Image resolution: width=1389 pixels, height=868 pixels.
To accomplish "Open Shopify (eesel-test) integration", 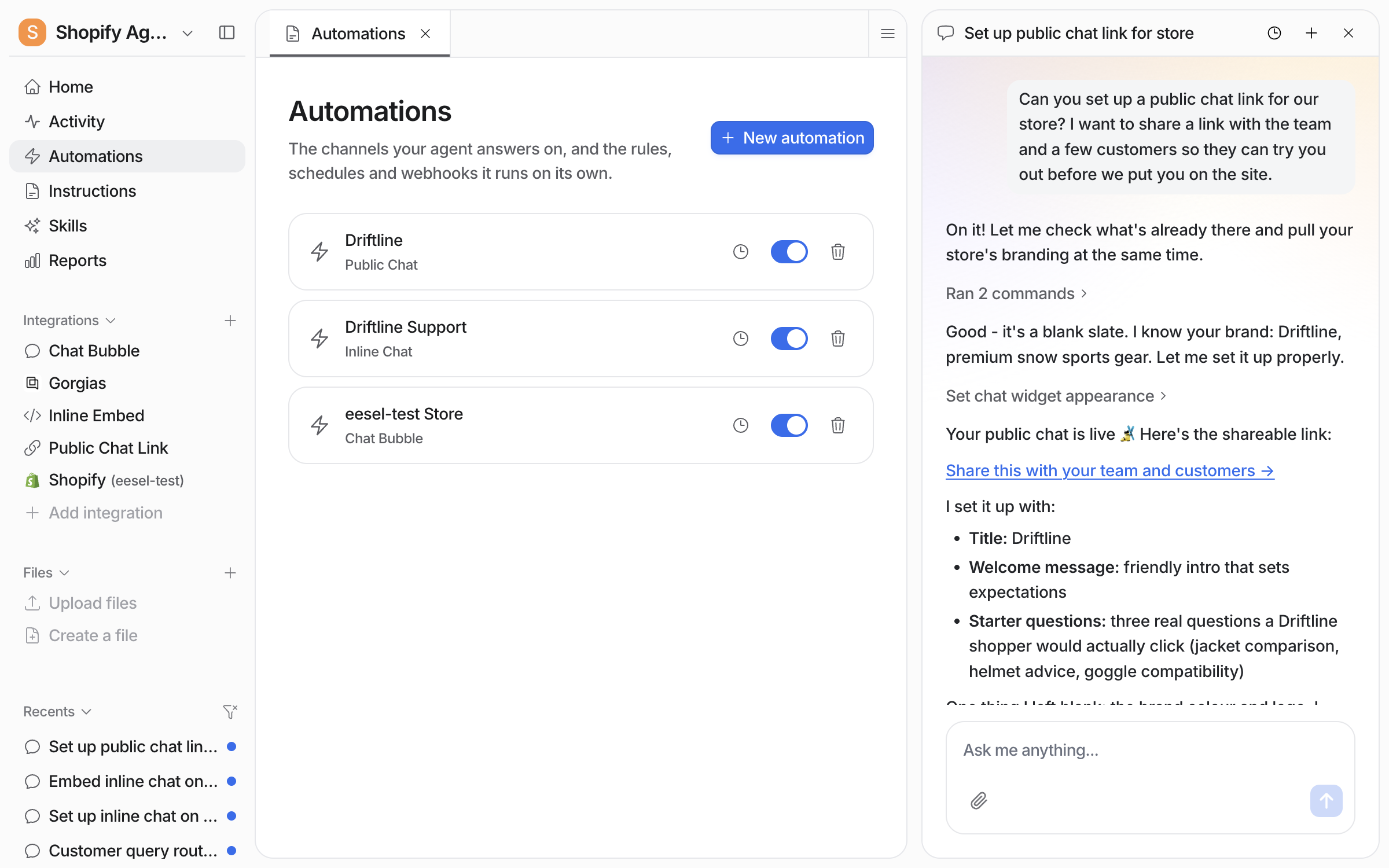I will coord(127,480).
